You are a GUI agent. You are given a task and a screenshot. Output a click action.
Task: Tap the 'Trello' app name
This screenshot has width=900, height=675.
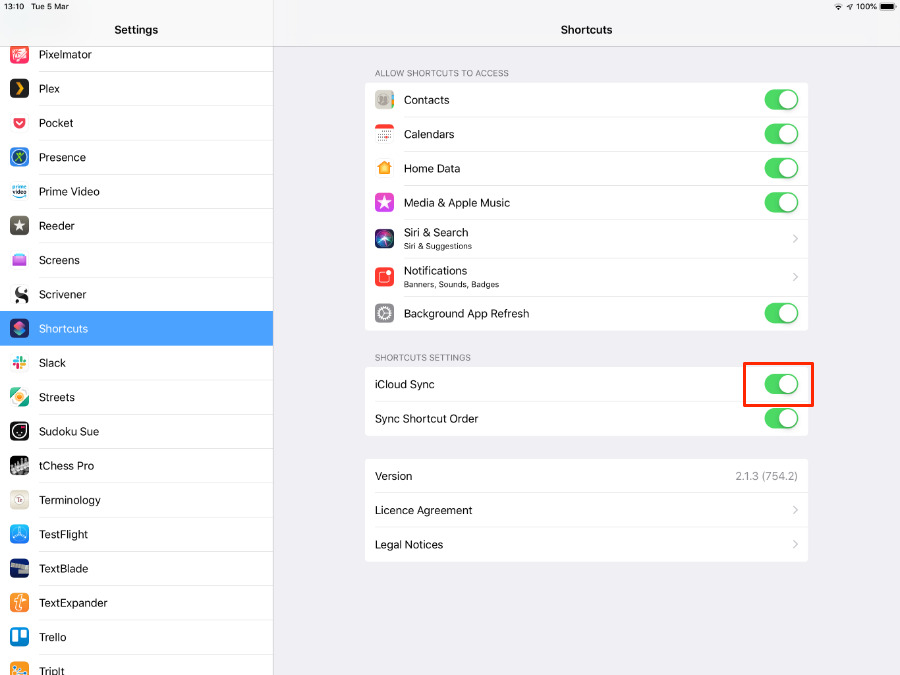pyautogui.click(x=53, y=637)
